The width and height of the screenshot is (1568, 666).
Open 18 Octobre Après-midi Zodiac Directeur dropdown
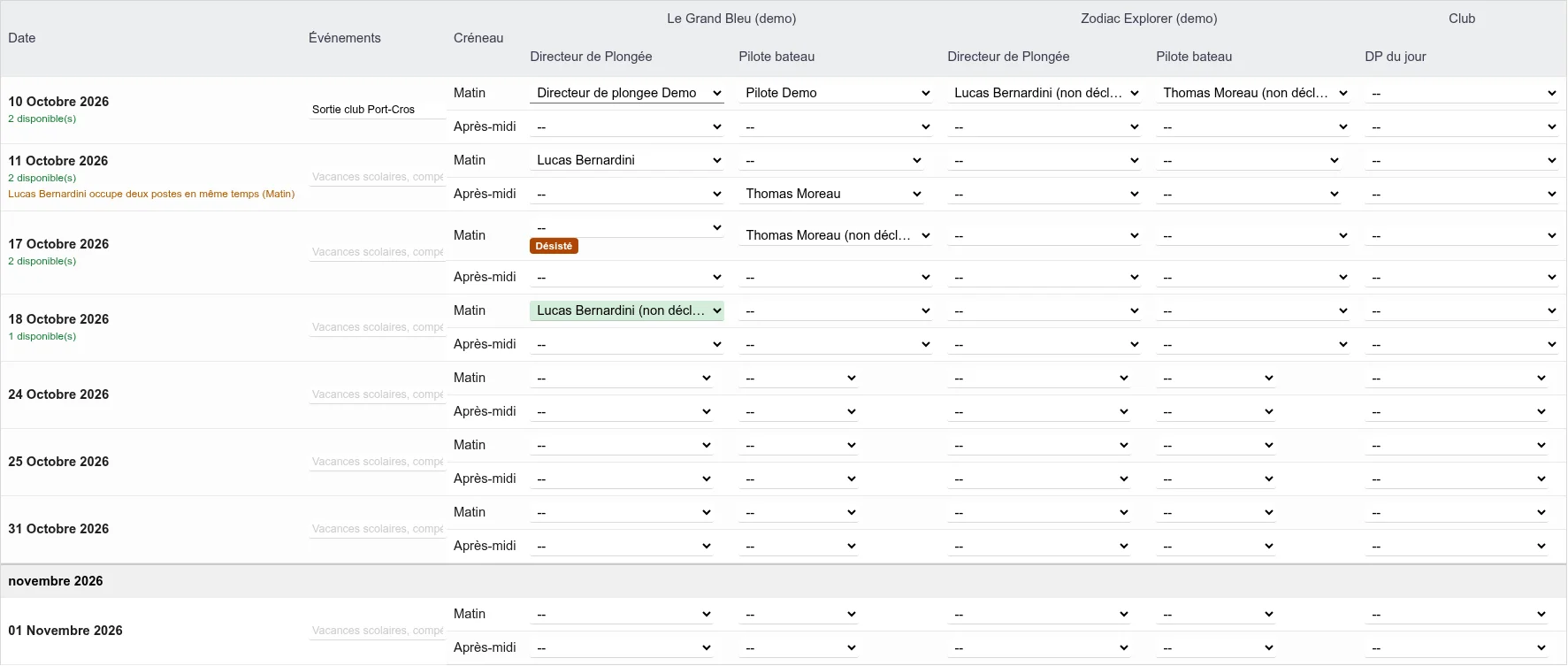1044,344
